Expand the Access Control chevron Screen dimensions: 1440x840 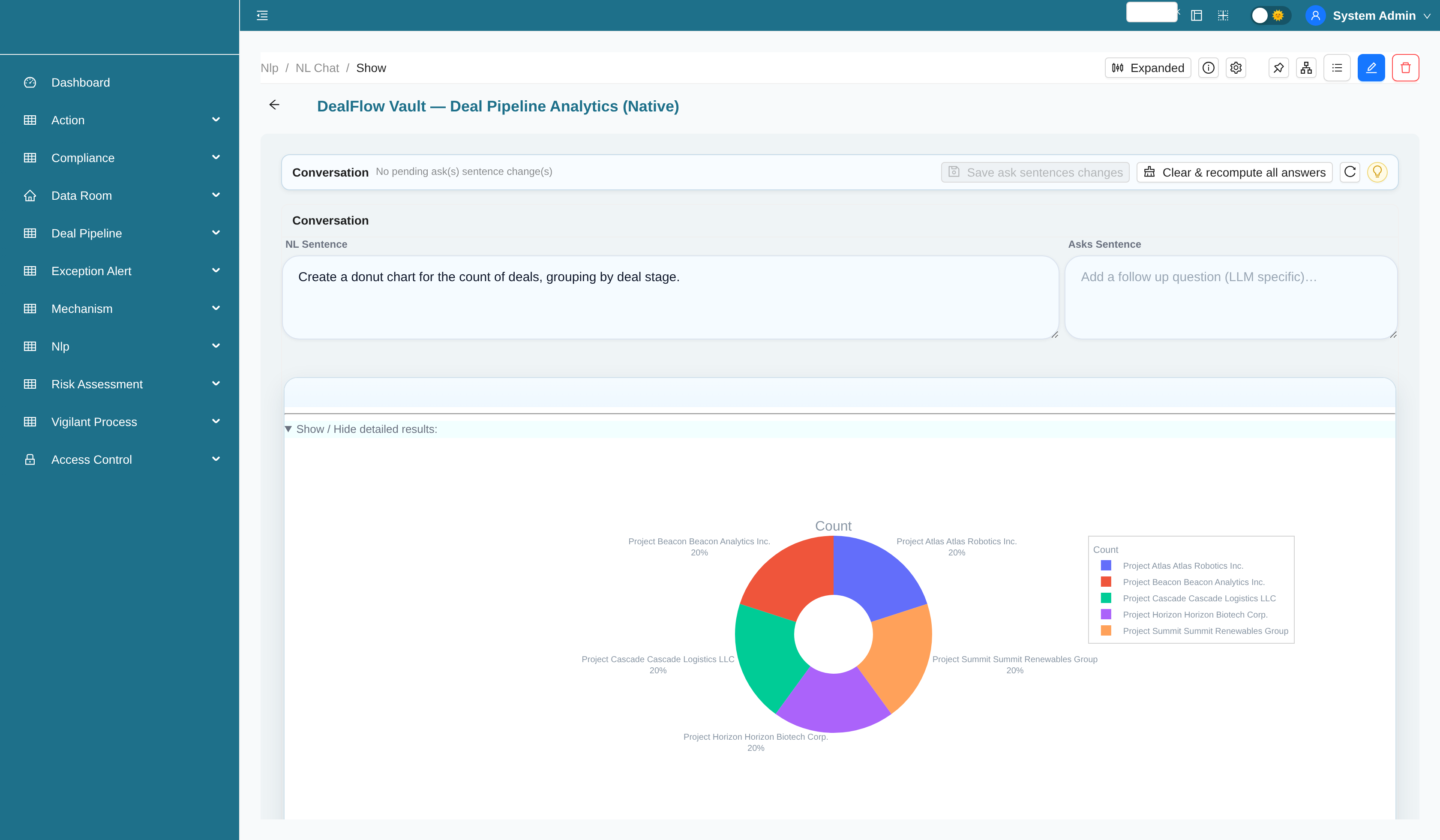click(216, 459)
